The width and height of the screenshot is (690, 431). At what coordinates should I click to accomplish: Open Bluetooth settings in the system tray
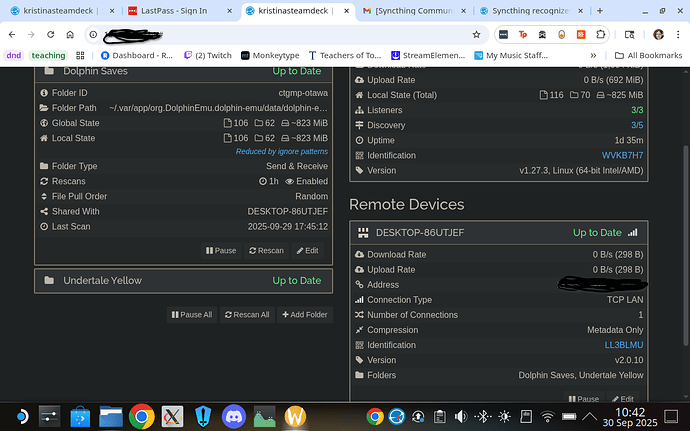click(x=483, y=416)
